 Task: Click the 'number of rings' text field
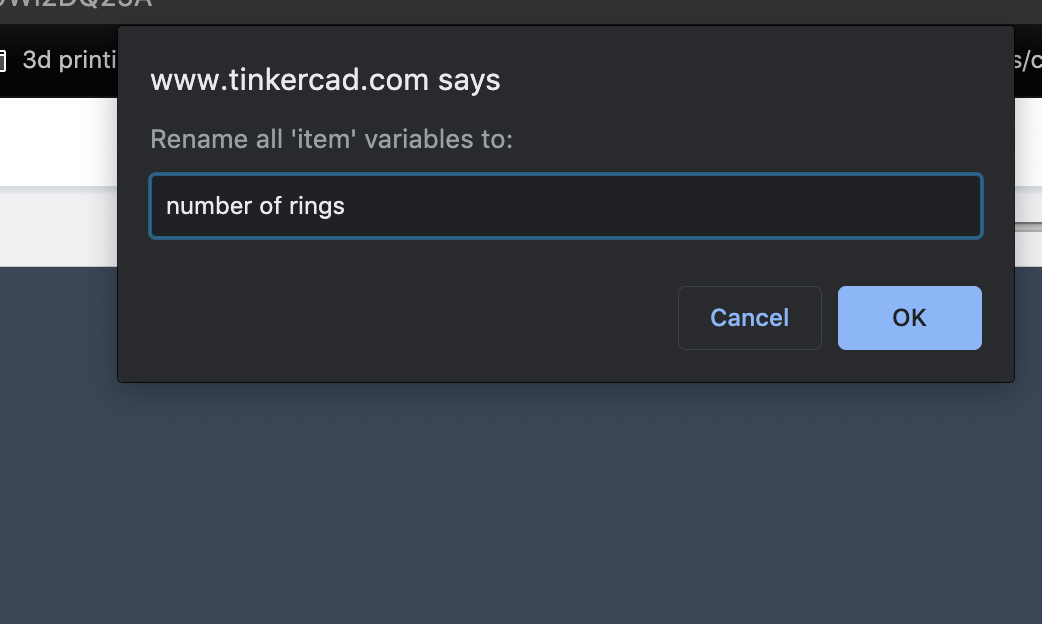click(x=565, y=206)
